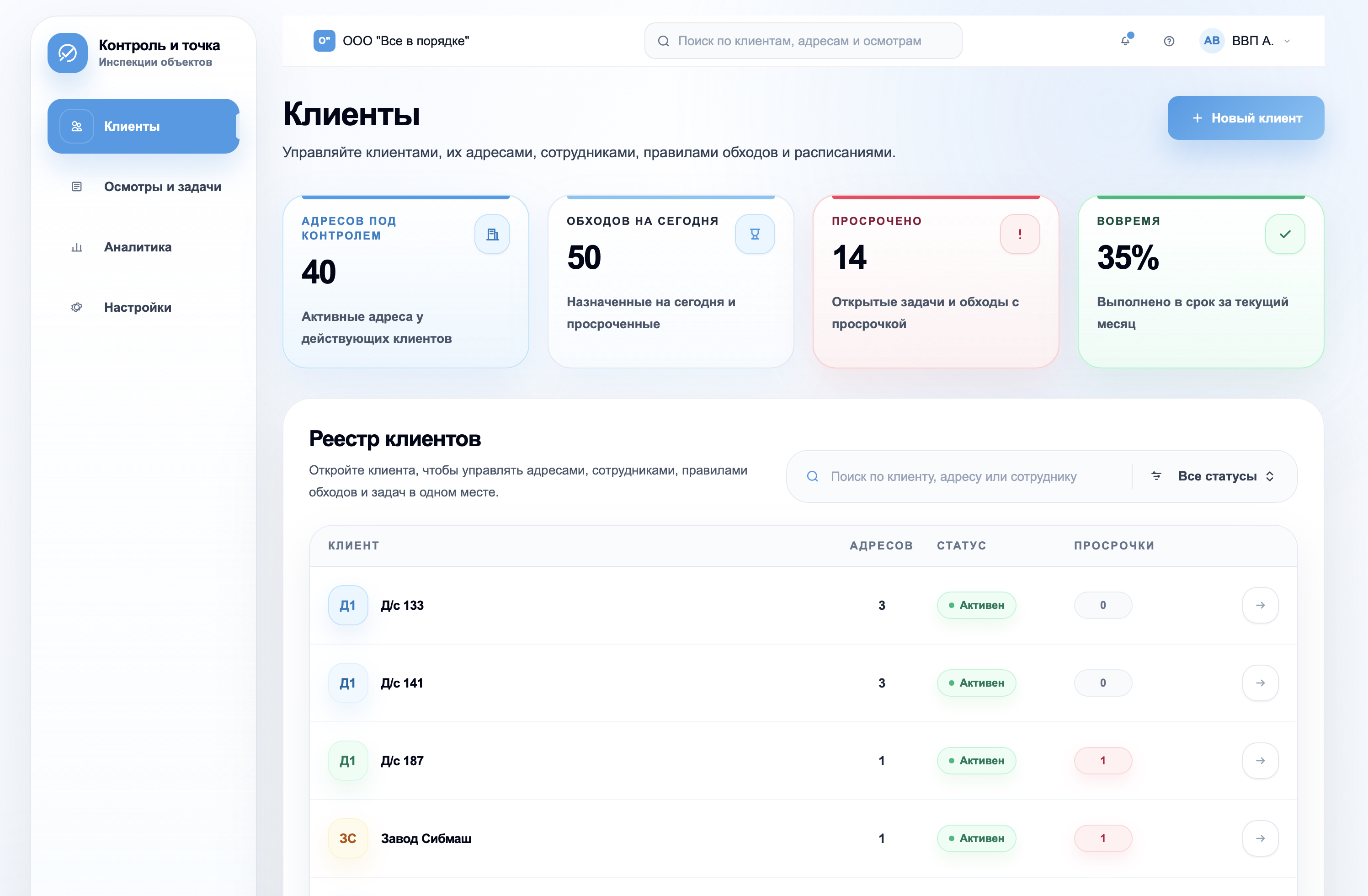Click the value 50 in Обходов на сегодня

584,257
